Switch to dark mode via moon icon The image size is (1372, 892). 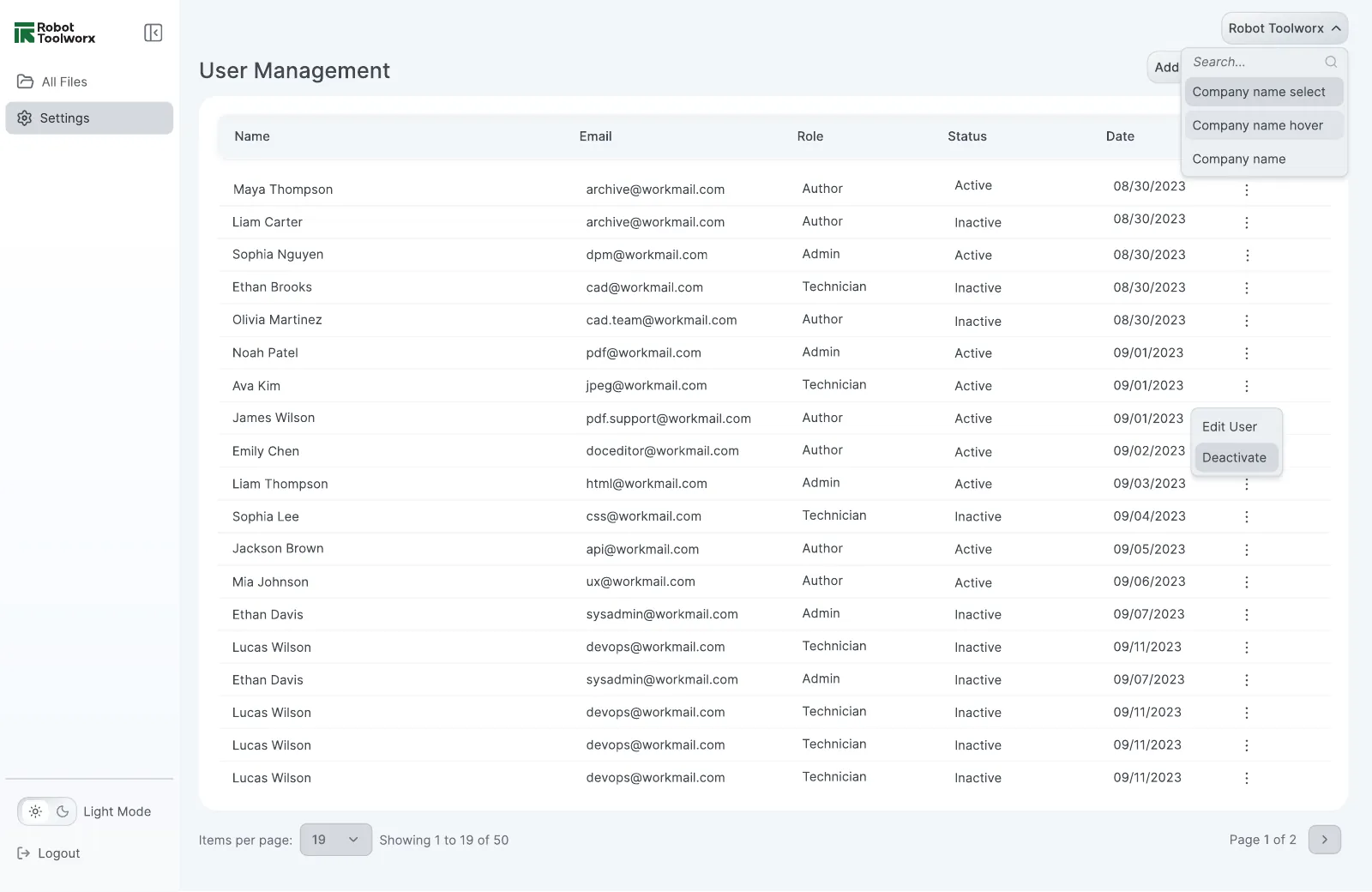coord(63,811)
